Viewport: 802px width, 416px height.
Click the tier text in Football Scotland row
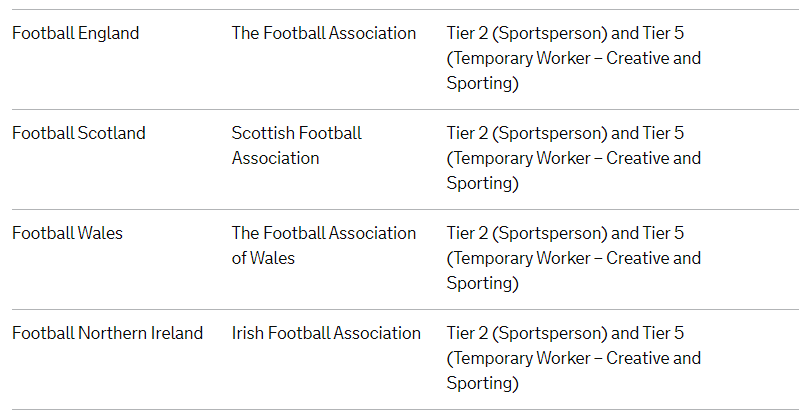coord(573,158)
